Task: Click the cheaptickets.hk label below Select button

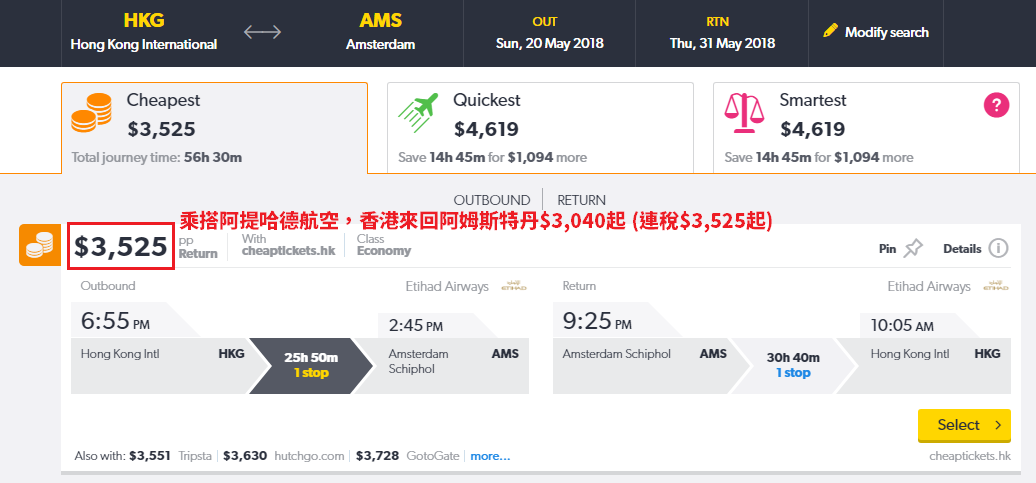Action: coord(970,456)
